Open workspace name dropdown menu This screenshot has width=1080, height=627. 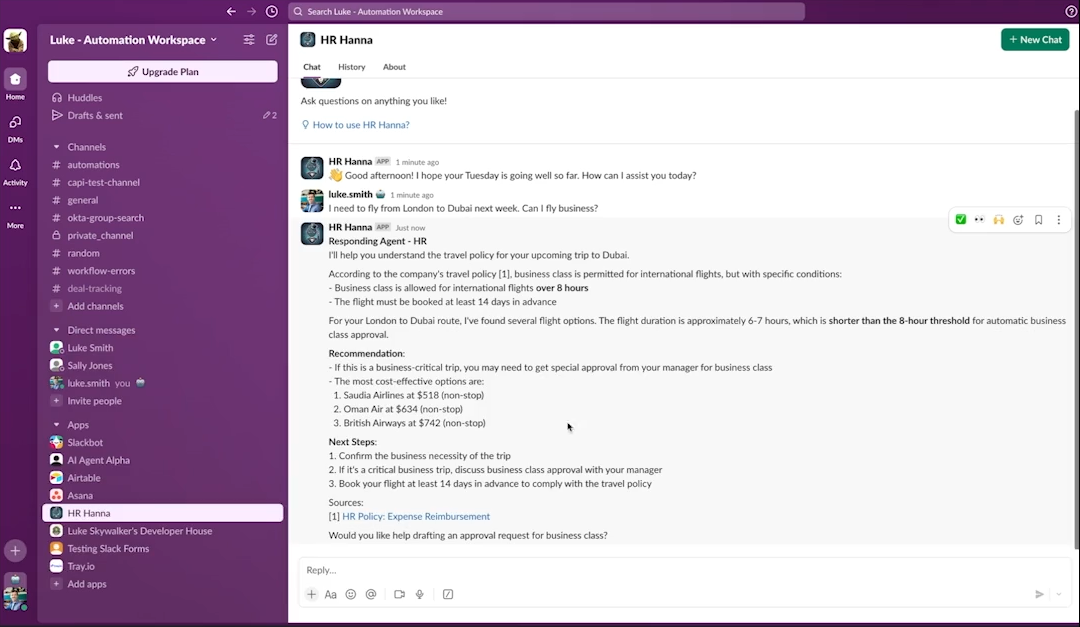click(x=133, y=40)
